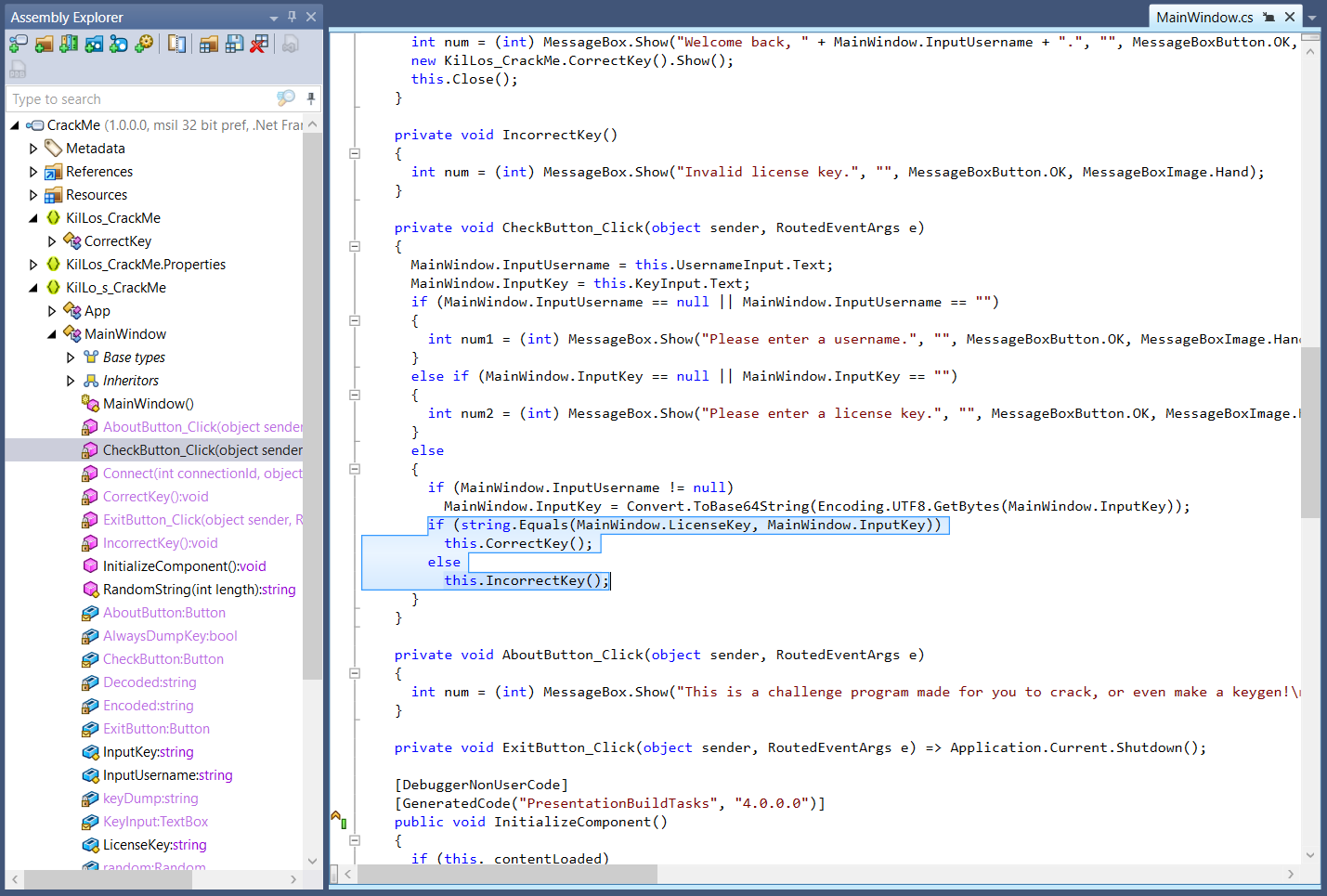Expand the References node
This screenshot has height=896, width=1327.
point(33,172)
